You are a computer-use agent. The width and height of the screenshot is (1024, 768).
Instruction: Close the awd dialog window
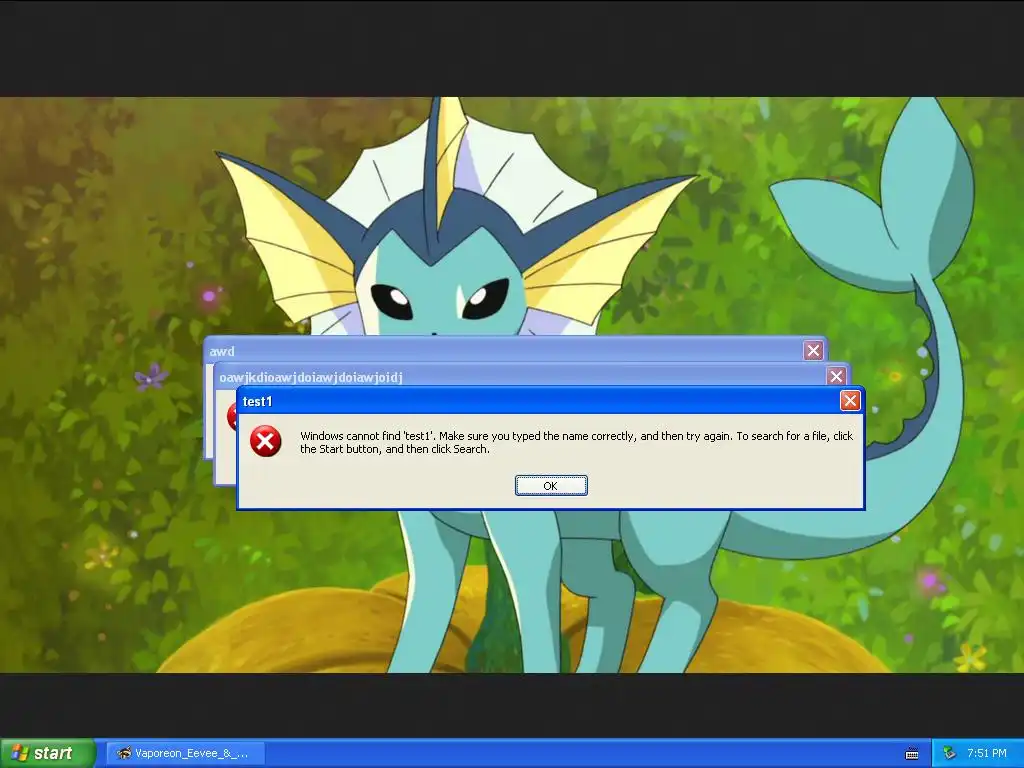(x=813, y=351)
